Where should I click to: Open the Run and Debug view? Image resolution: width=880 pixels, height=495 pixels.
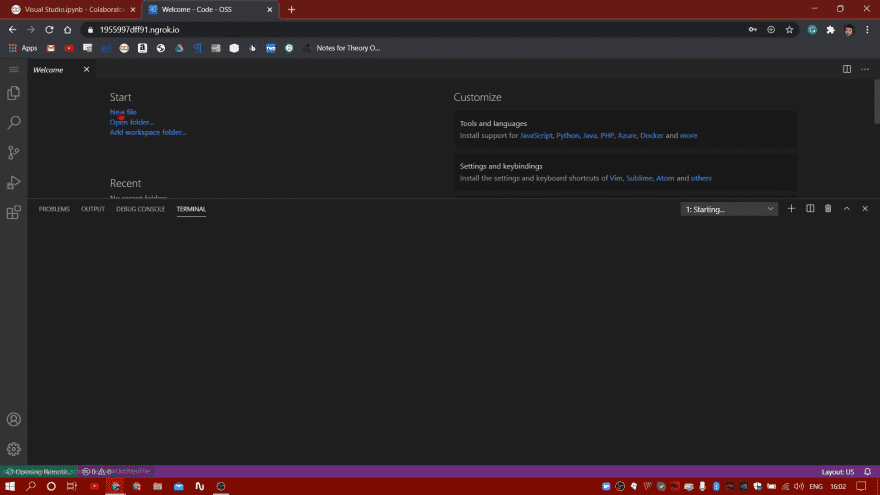click(x=13, y=182)
